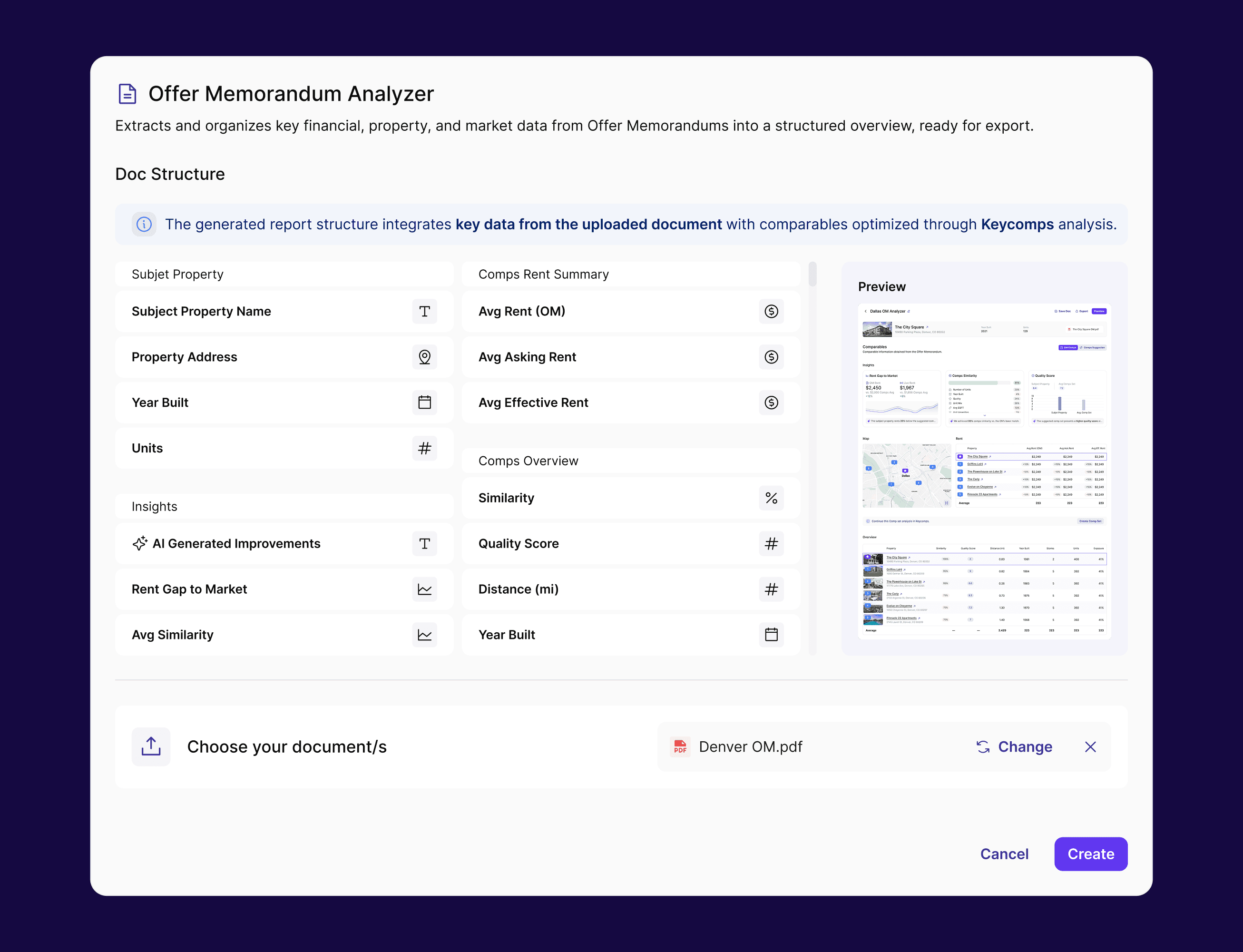The width and height of the screenshot is (1243, 952).
Task: Select the Avg Rent (OM) row
Action: 631,311
